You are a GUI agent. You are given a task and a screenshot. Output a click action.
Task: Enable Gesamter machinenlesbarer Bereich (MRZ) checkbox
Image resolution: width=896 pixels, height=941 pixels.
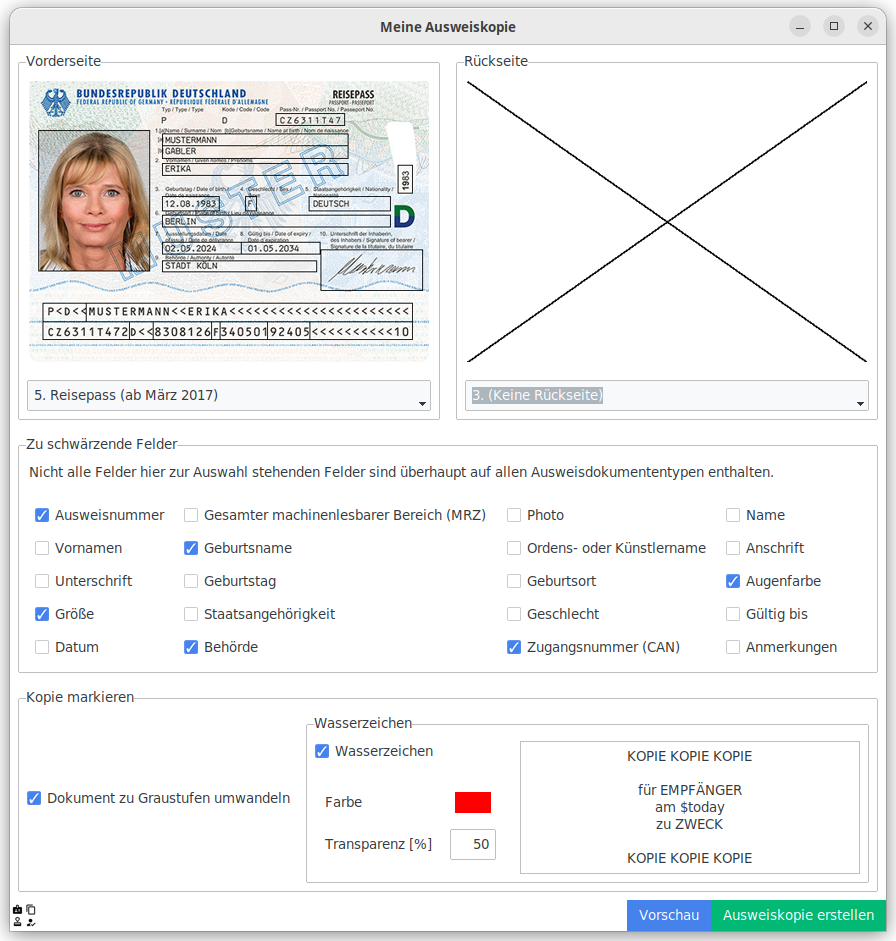[191, 515]
